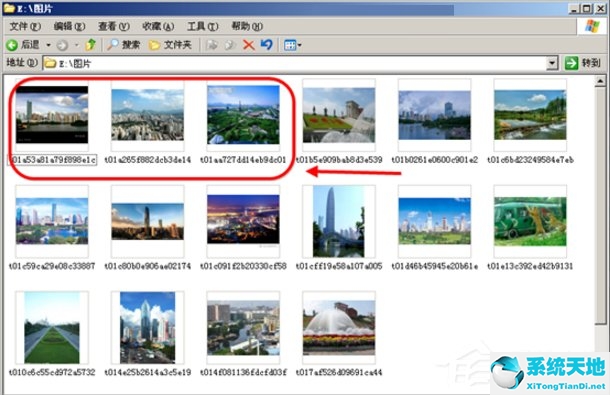Click the blue Undo arrow icon

[266, 45]
